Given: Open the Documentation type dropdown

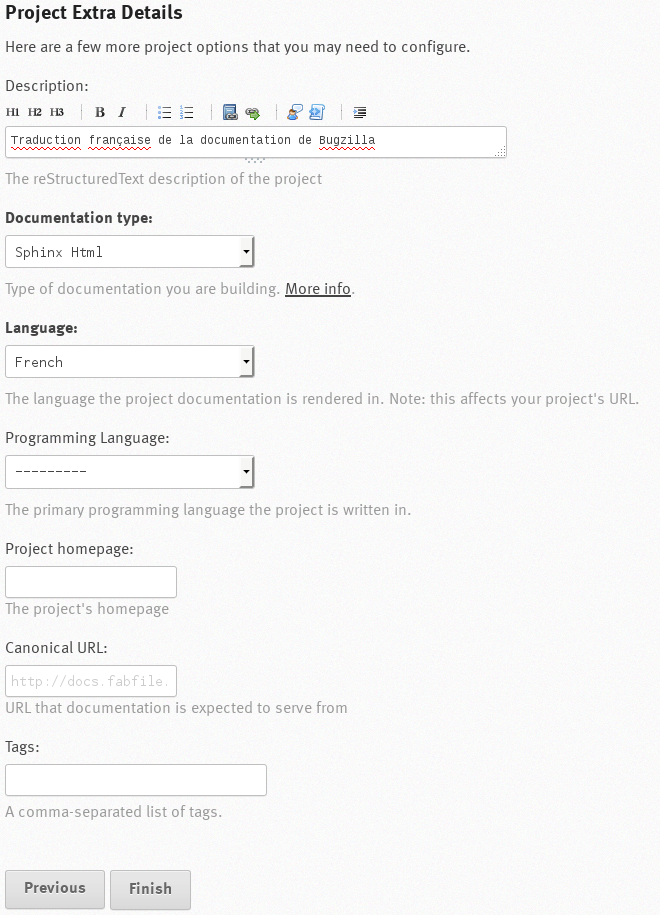Looking at the screenshot, I should pyautogui.click(x=128, y=251).
